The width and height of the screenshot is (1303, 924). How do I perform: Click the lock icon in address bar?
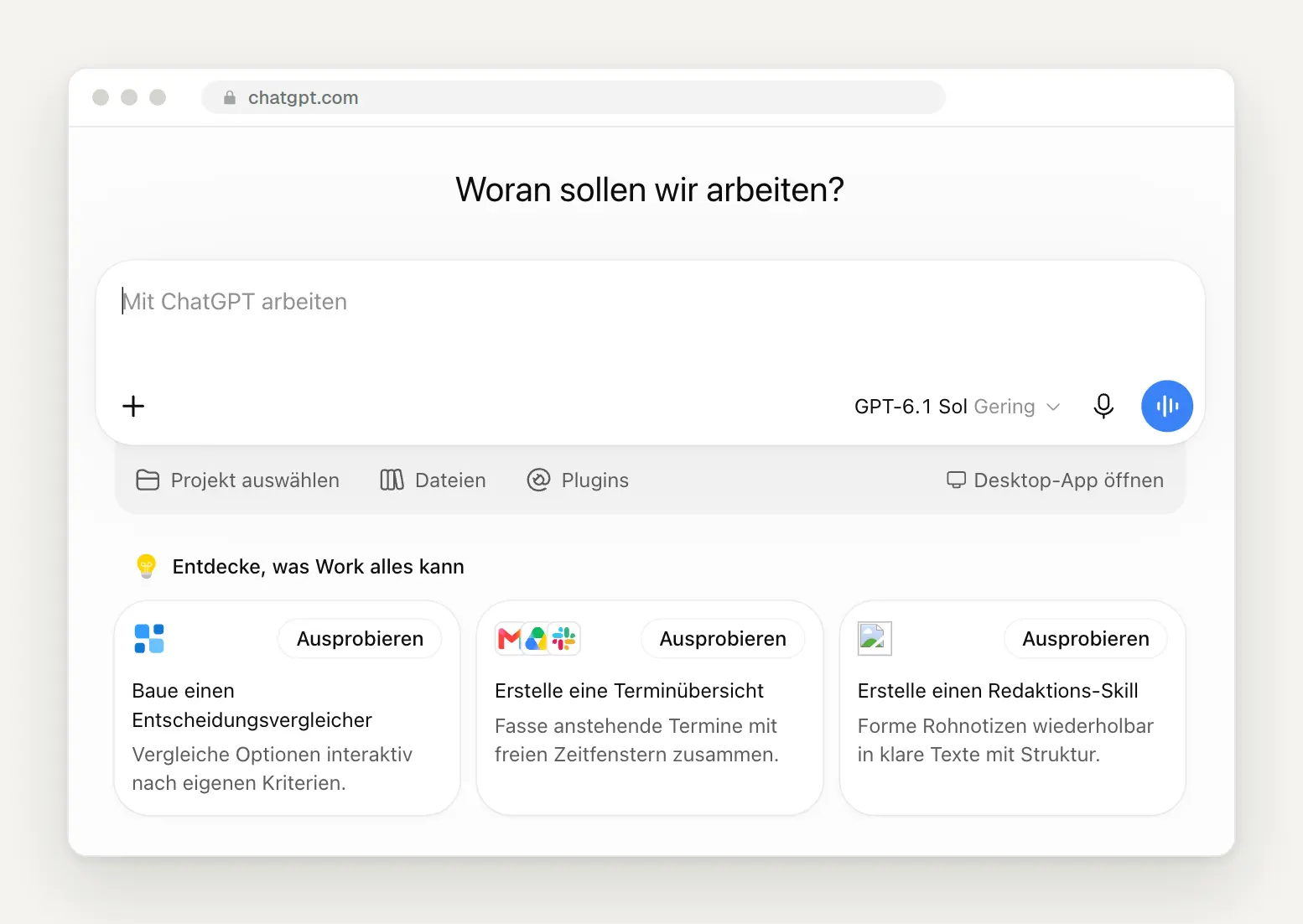(230, 98)
